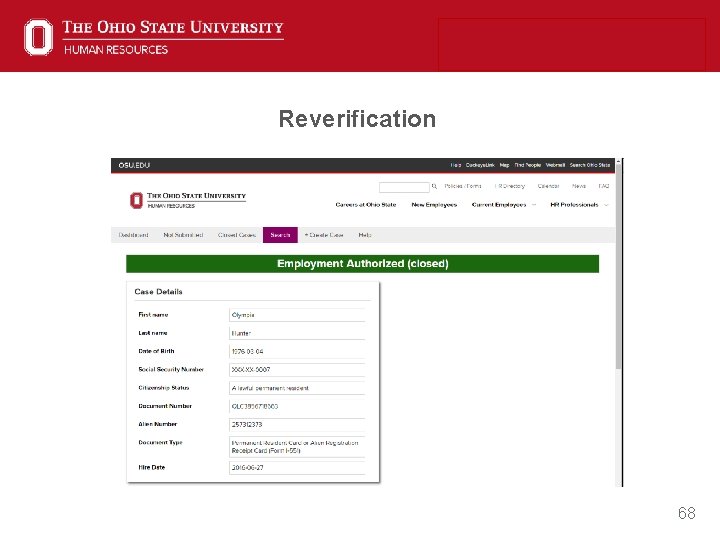Click the large block O logo in slide header
The image size is (720, 540).
pos(39,37)
